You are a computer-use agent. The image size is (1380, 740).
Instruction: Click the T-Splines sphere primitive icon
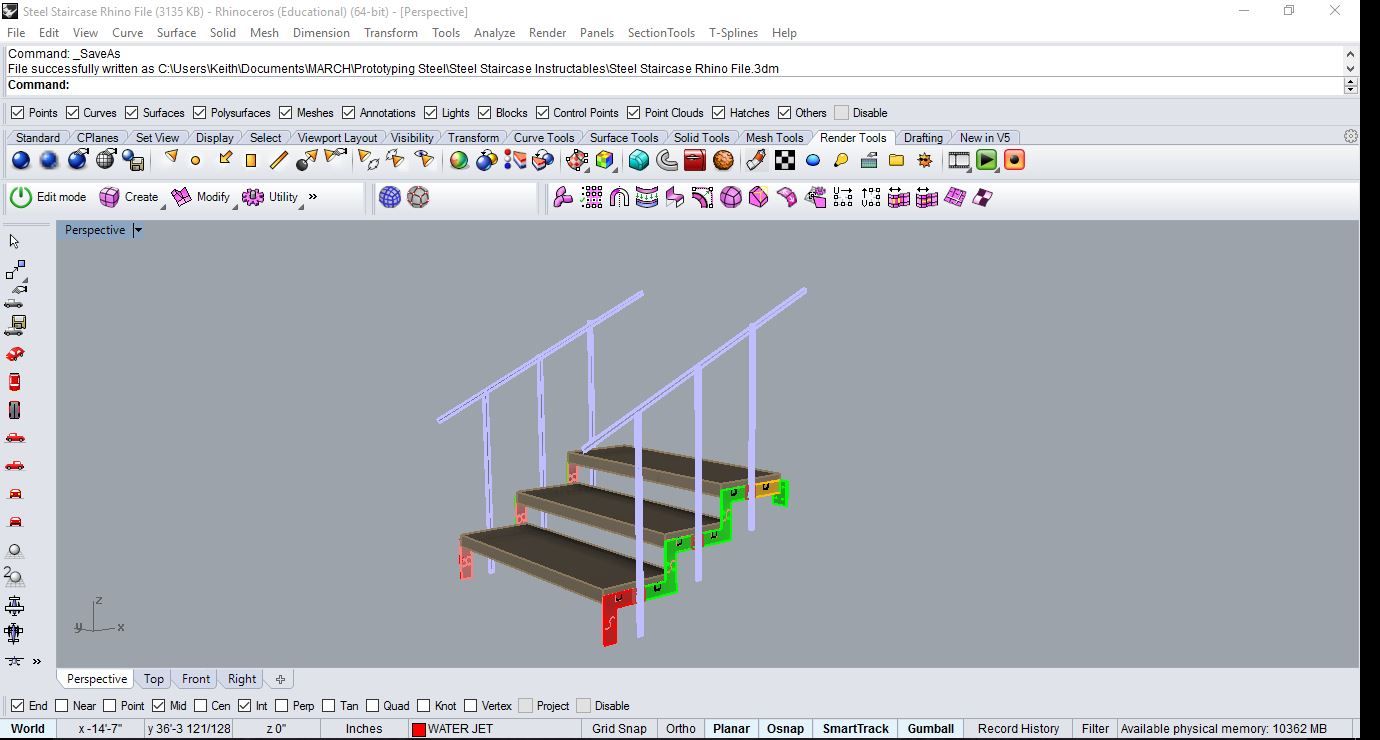[388, 197]
